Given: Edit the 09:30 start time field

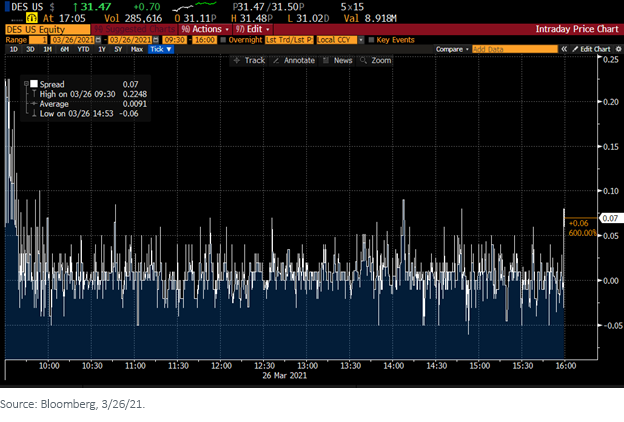Looking at the screenshot, I should [x=174, y=40].
